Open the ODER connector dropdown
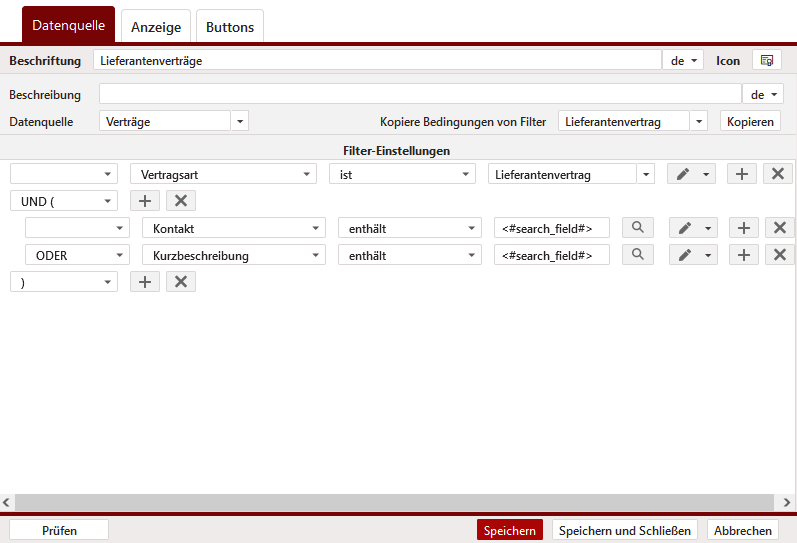This screenshot has width=797, height=543. coord(77,255)
